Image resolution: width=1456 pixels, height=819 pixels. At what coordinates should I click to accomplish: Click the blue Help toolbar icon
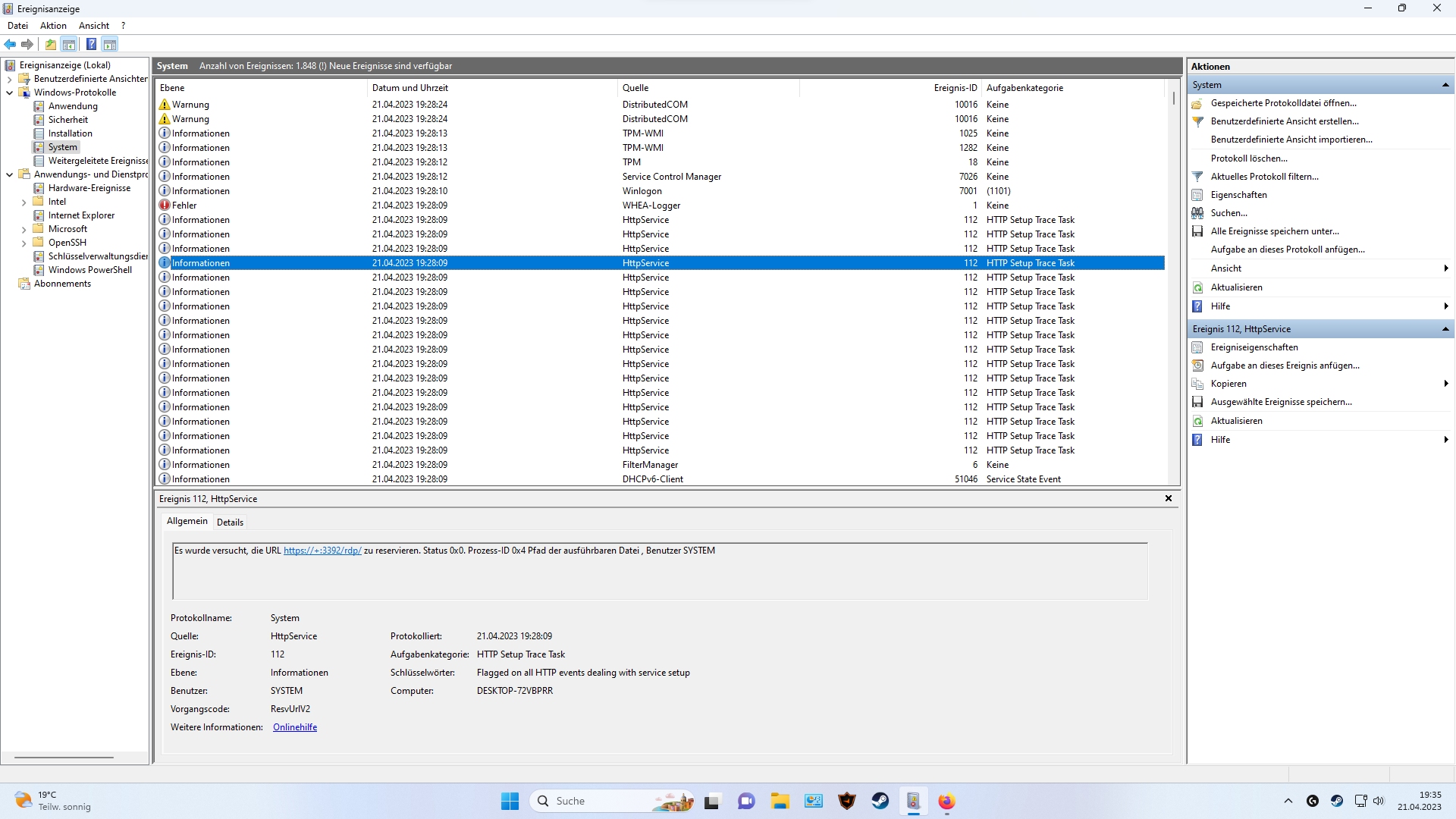point(91,45)
